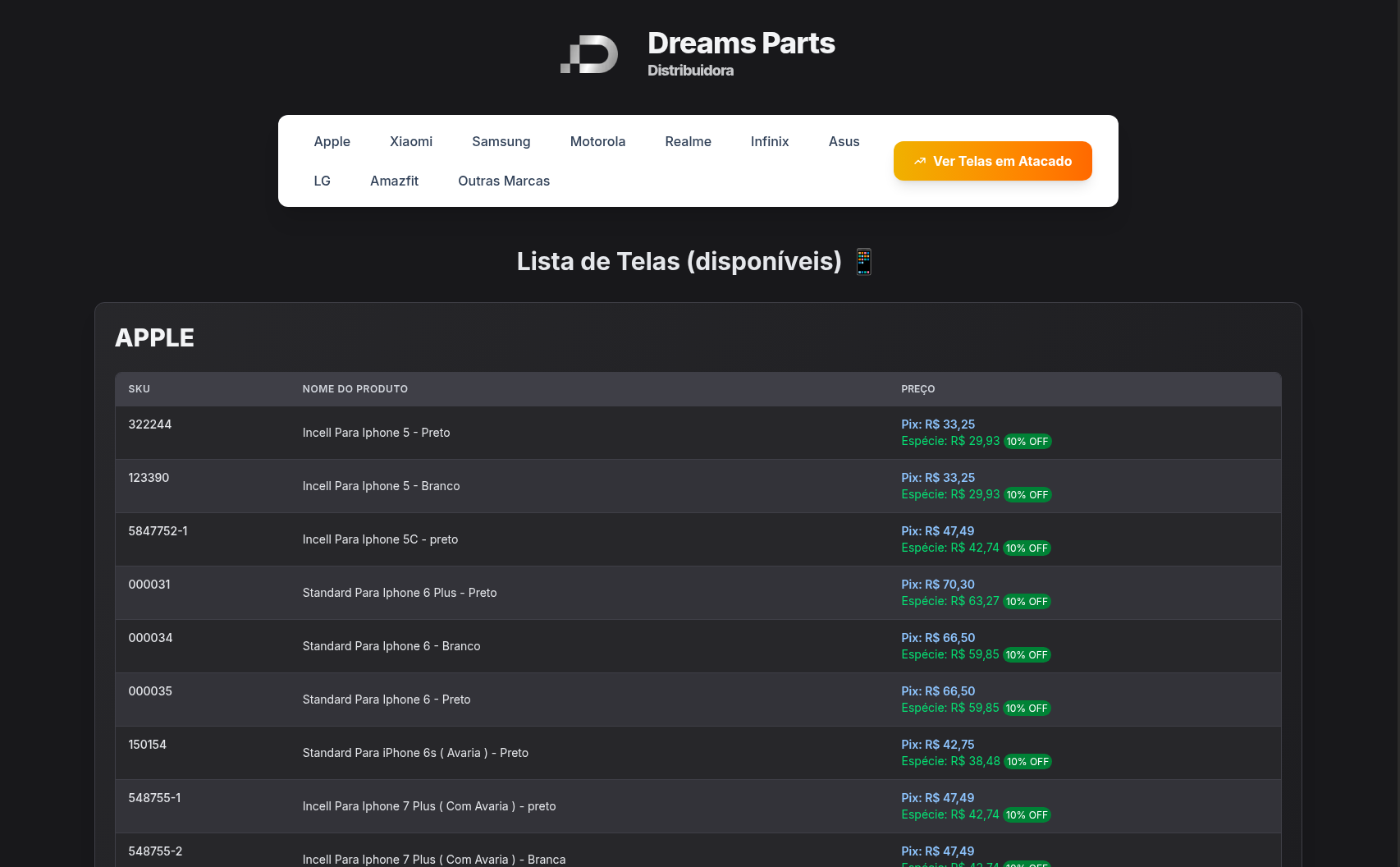Click Incell Para Iphone 7 Plus Branca name
The height and width of the screenshot is (867, 1400).
(434, 860)
